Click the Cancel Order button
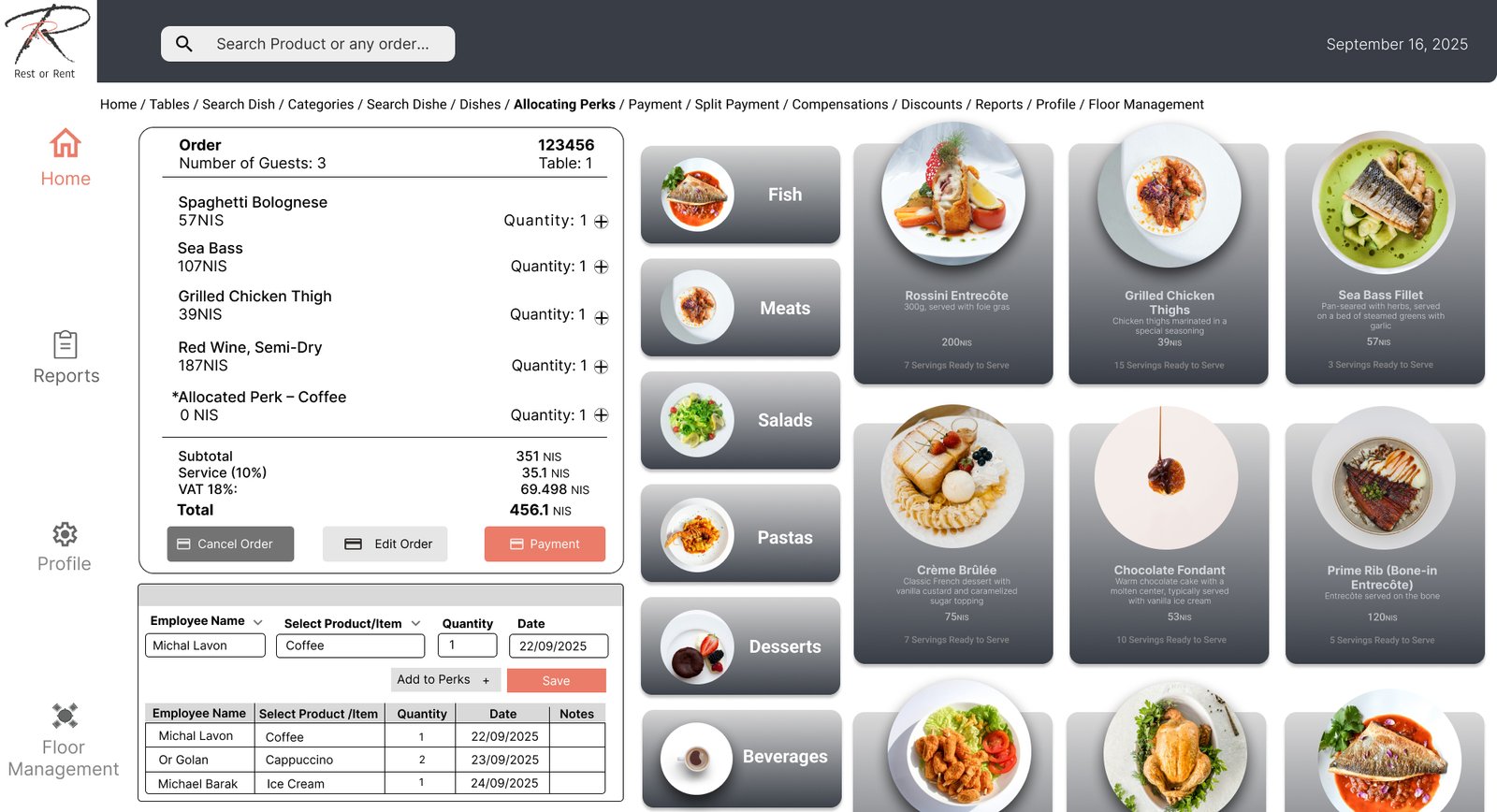Screen dimensions: 1497x812 tap(230, 544)
